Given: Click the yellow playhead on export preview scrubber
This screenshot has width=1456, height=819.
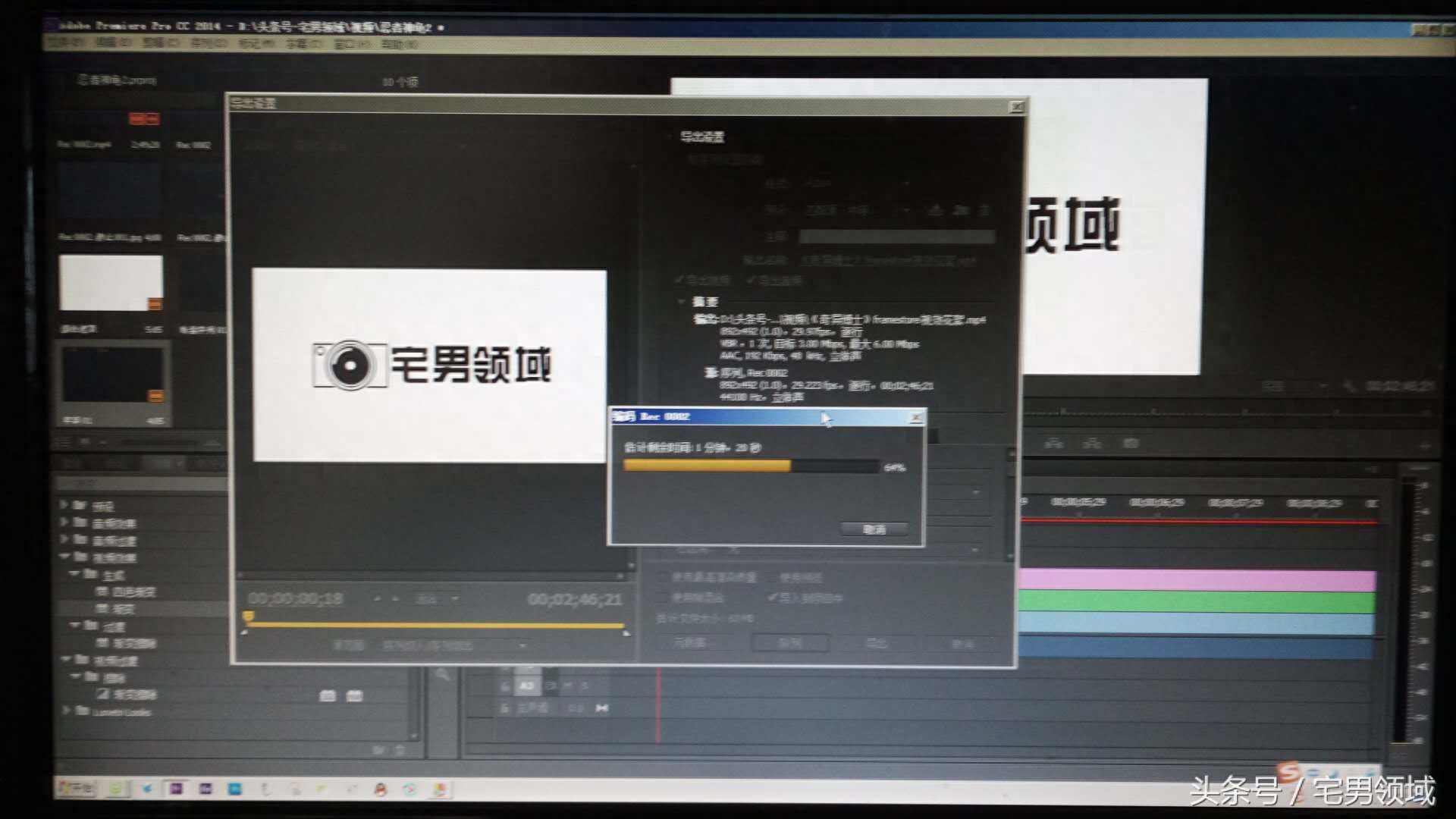Looking at the screenshot, I should pos(248,617).
